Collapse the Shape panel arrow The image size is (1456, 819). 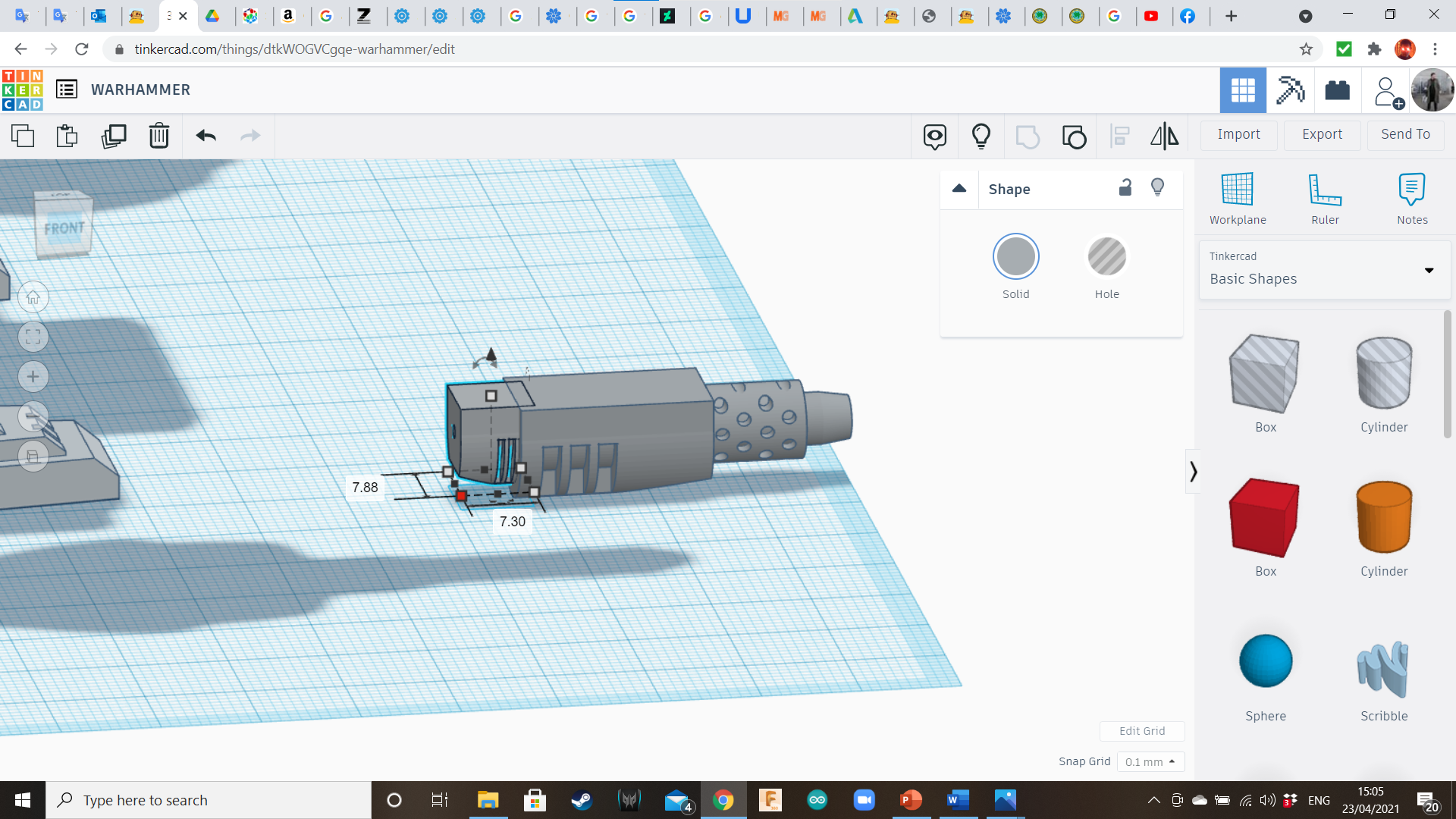(959, 189)
